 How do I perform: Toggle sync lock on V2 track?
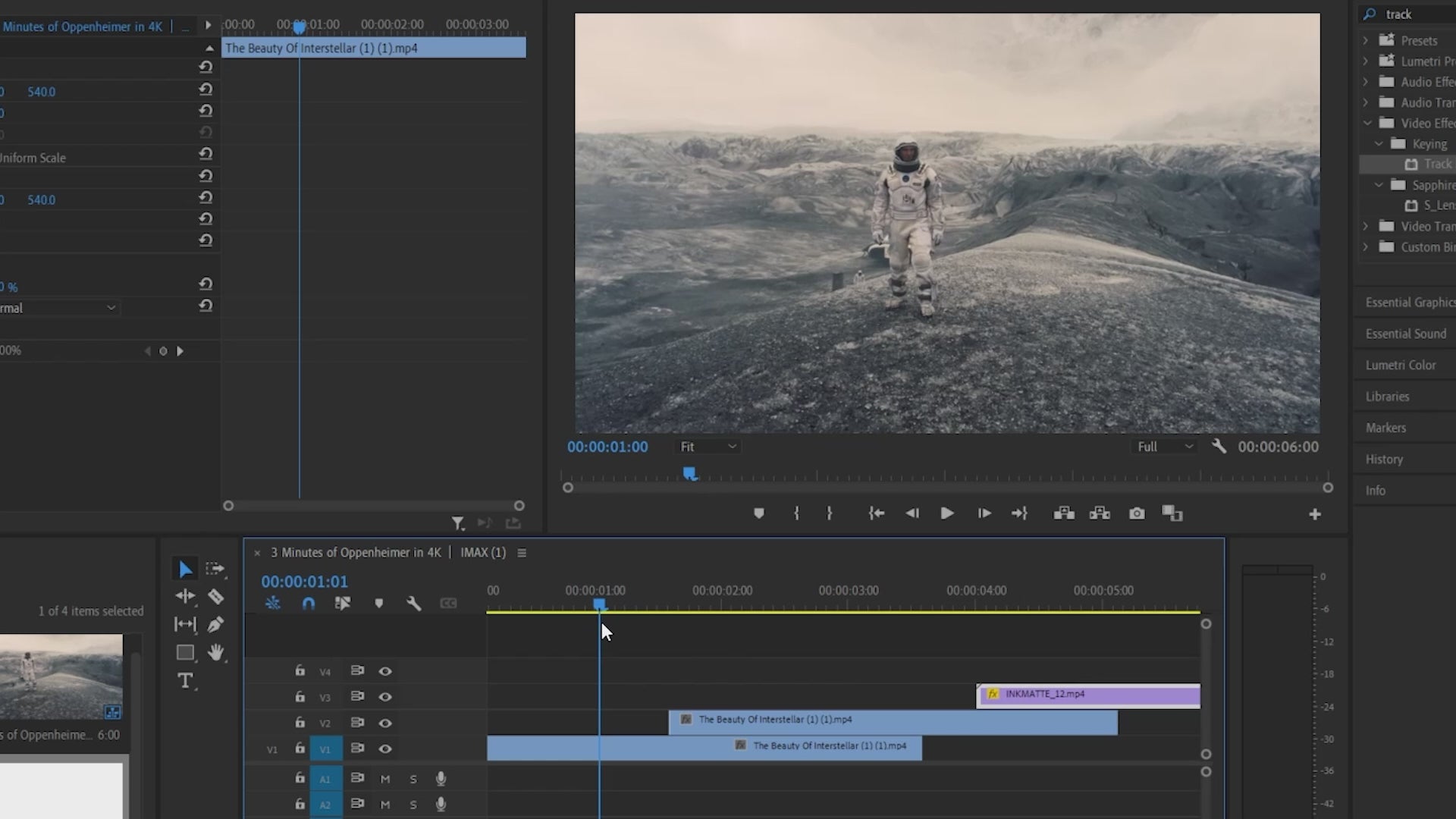pyautogui.click(x=357, y=723)
